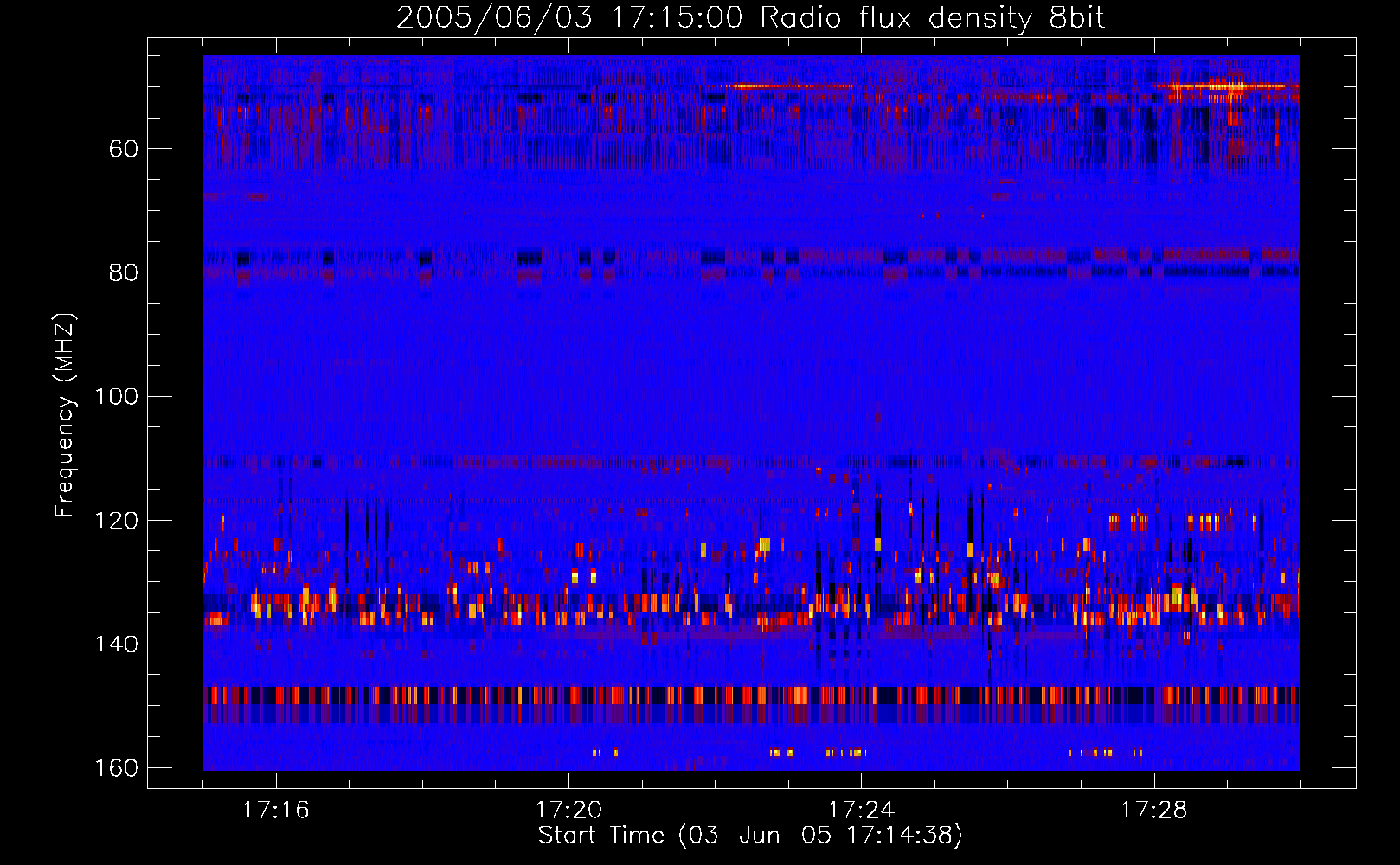Click the 160 frequency tick label
Viewport: 1400px width, 865px height.
tap(116, 768)
